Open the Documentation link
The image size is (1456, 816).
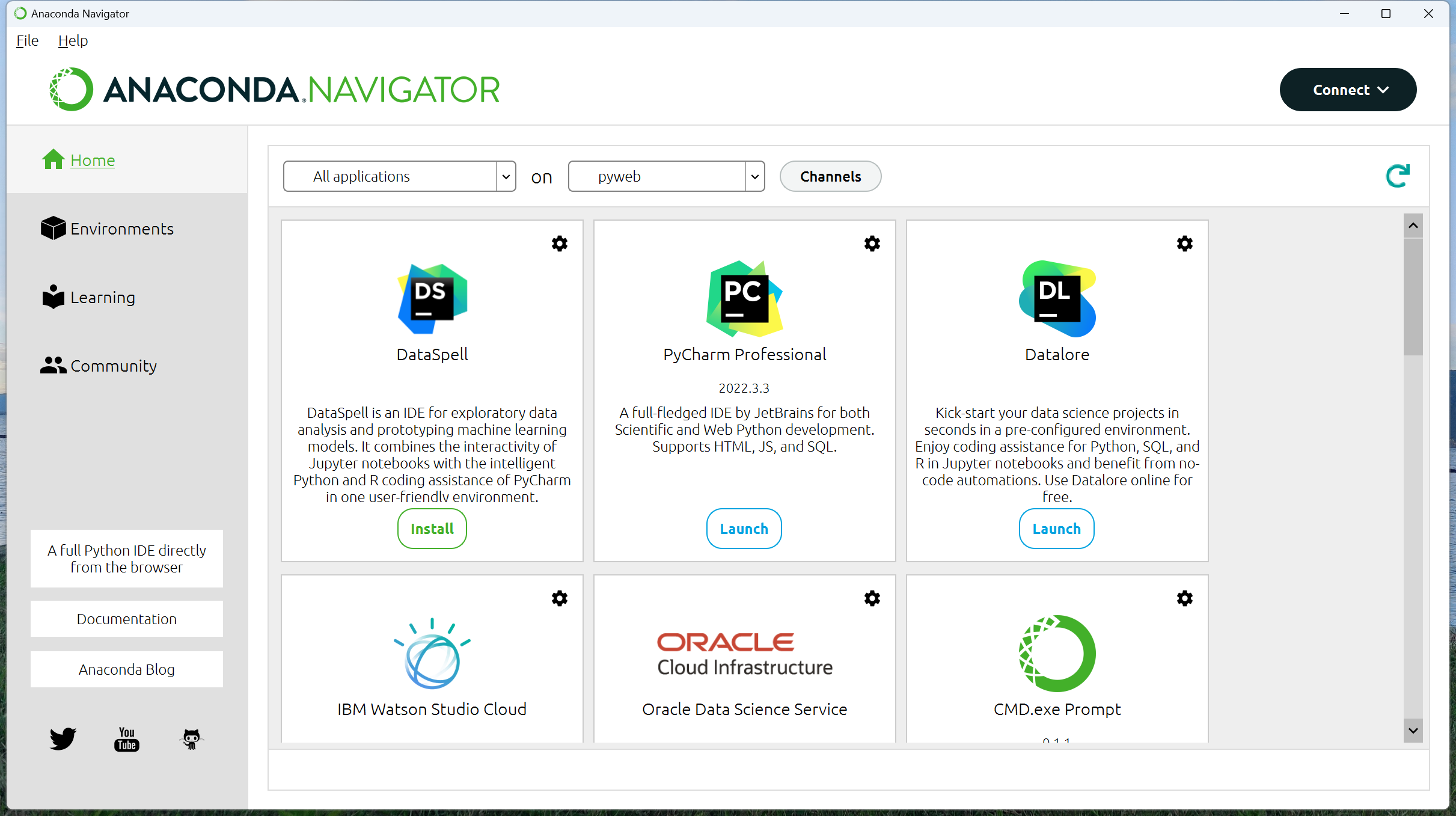(127, 619)
